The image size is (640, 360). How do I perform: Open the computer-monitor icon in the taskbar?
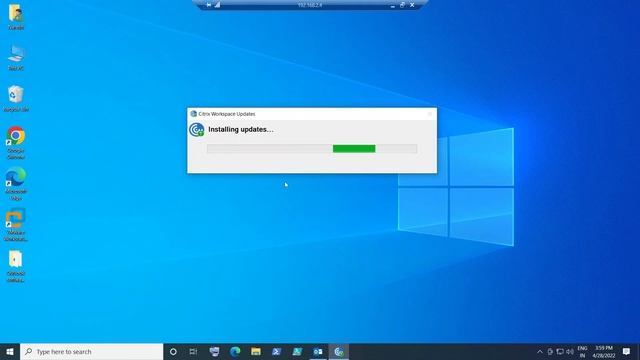coord(214,351)
